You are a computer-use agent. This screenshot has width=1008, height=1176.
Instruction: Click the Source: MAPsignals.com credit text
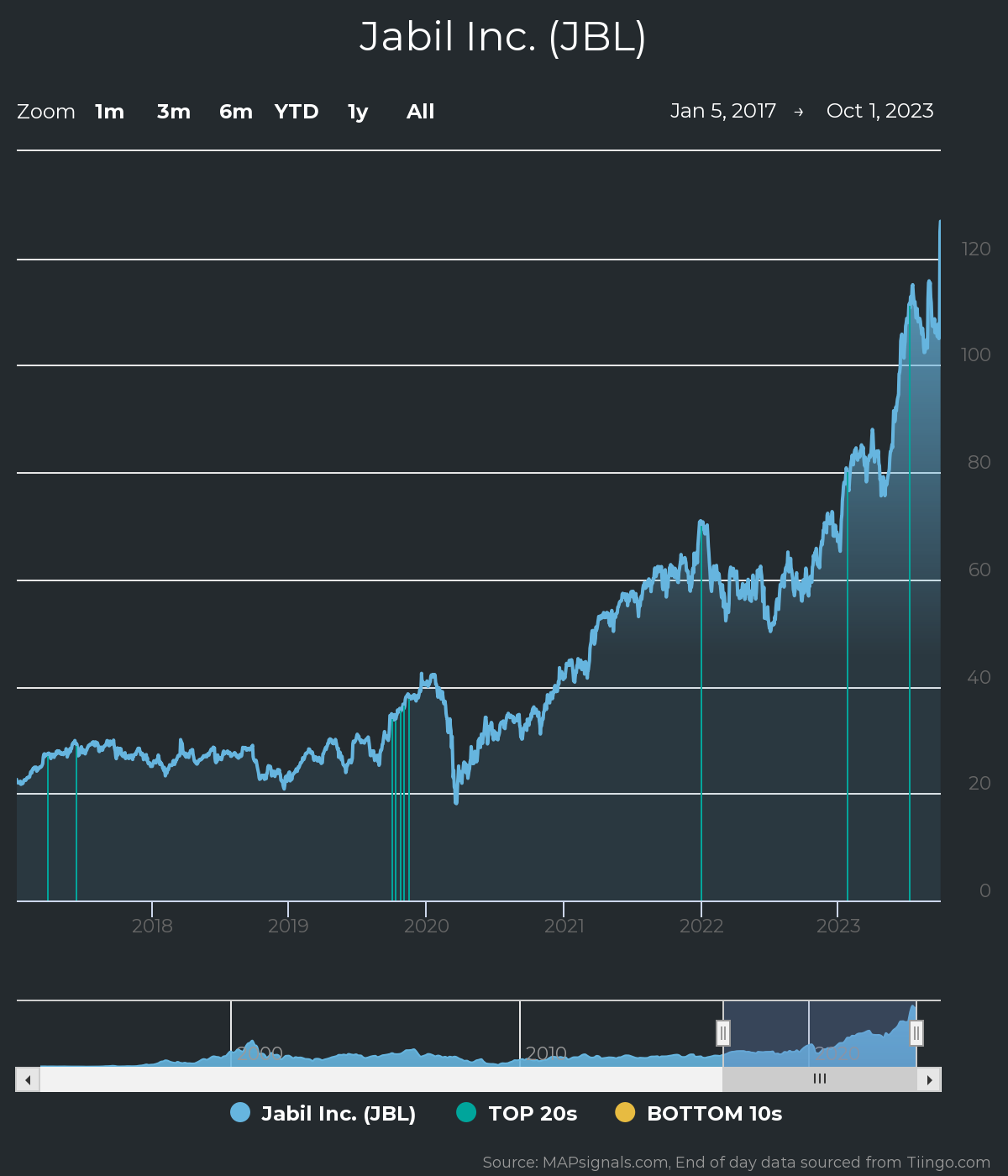point(737,1162)
